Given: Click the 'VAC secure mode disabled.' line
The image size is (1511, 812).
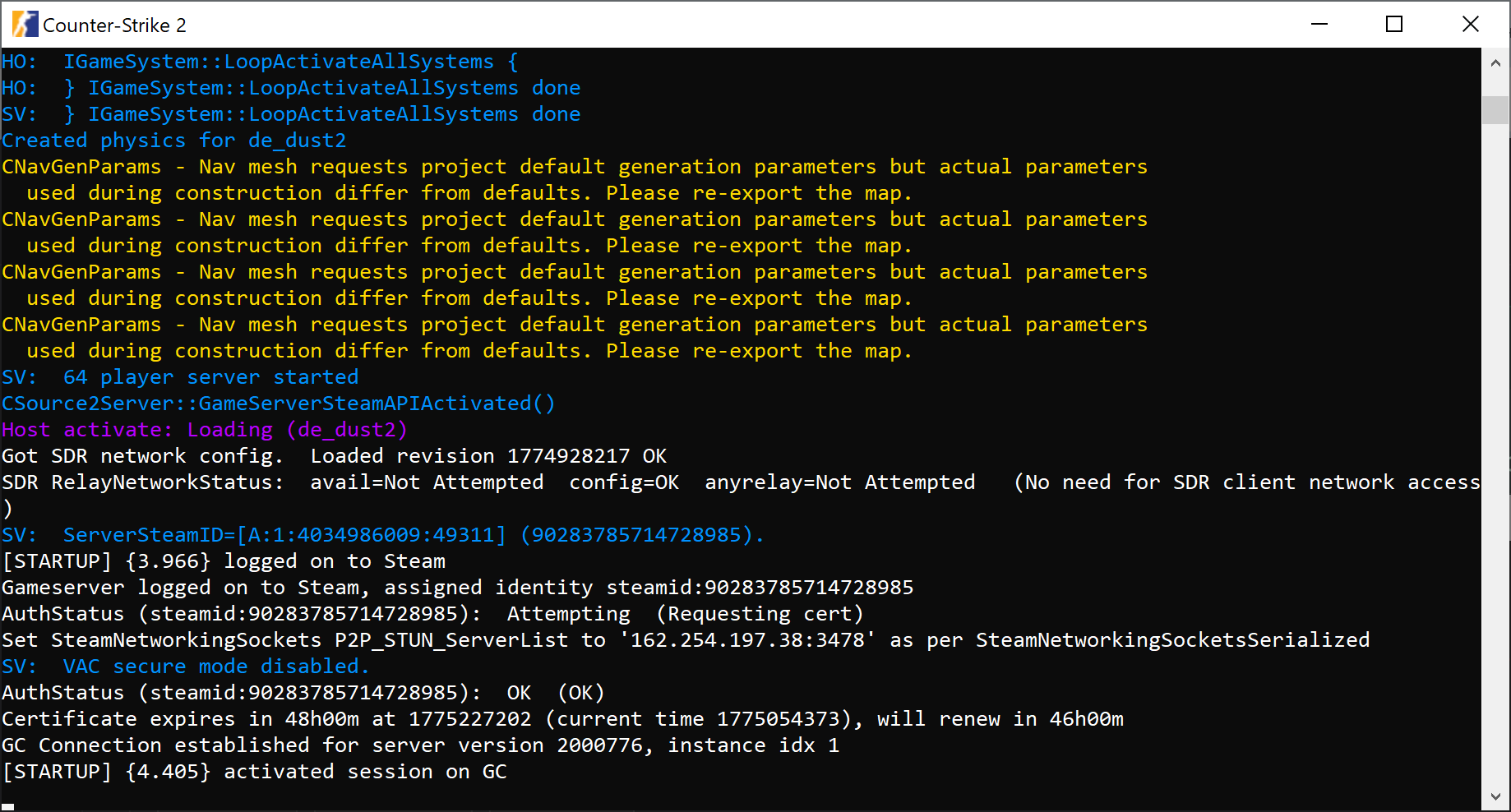Looking at the screenshot, I should (x=185, y=667).
